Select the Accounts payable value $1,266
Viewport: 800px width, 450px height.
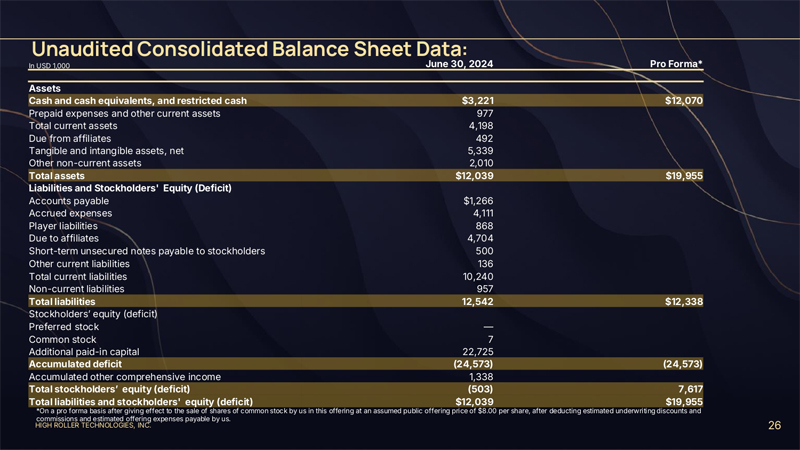click(x=477, y=201)
